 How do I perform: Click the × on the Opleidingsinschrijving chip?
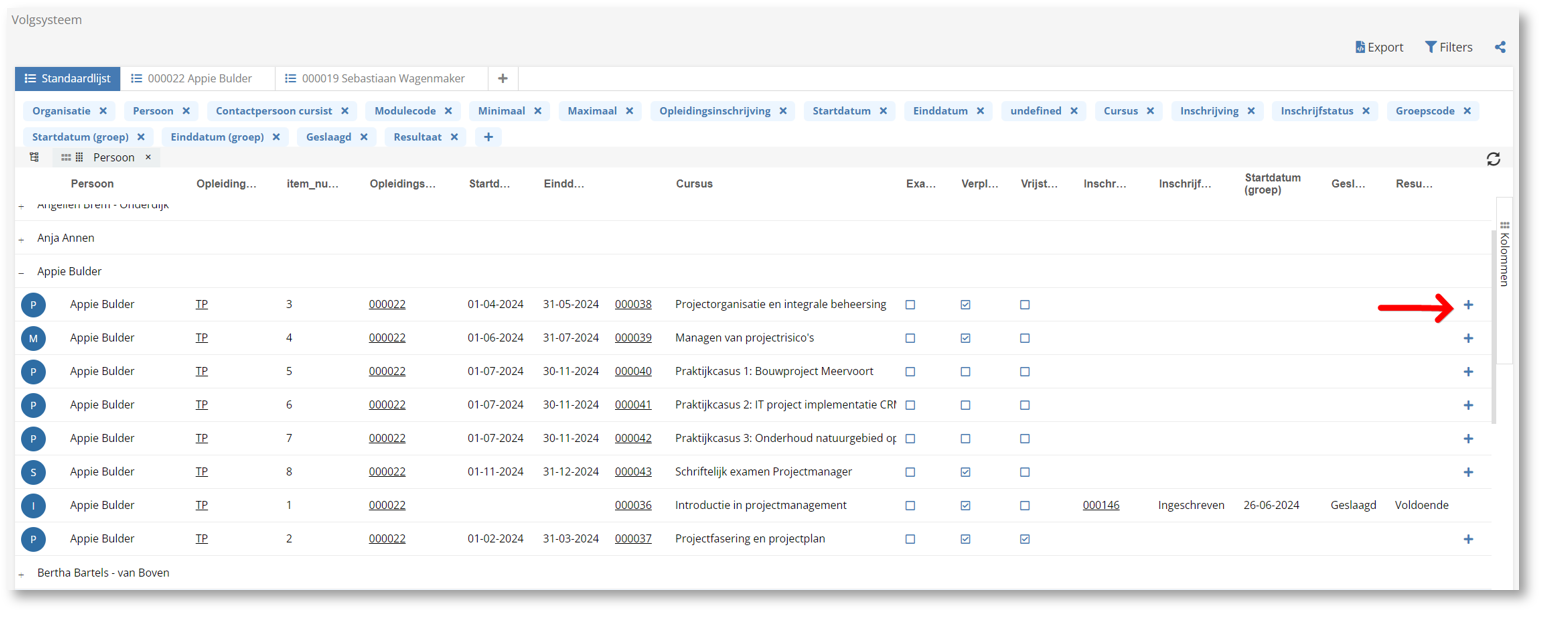[783, 111]
